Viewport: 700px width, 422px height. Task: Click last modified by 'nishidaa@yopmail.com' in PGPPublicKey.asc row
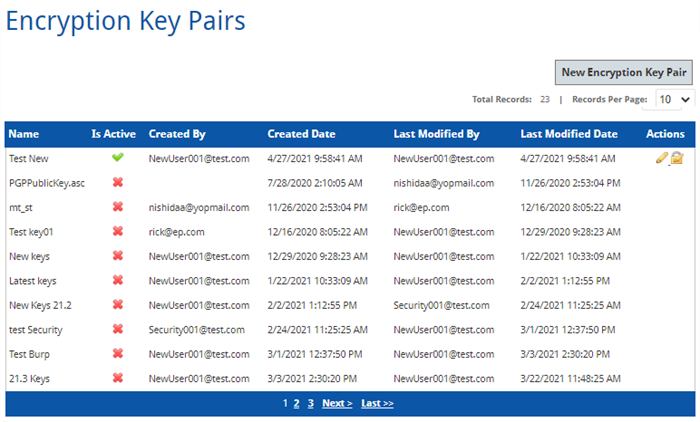(x=443, y=183)
